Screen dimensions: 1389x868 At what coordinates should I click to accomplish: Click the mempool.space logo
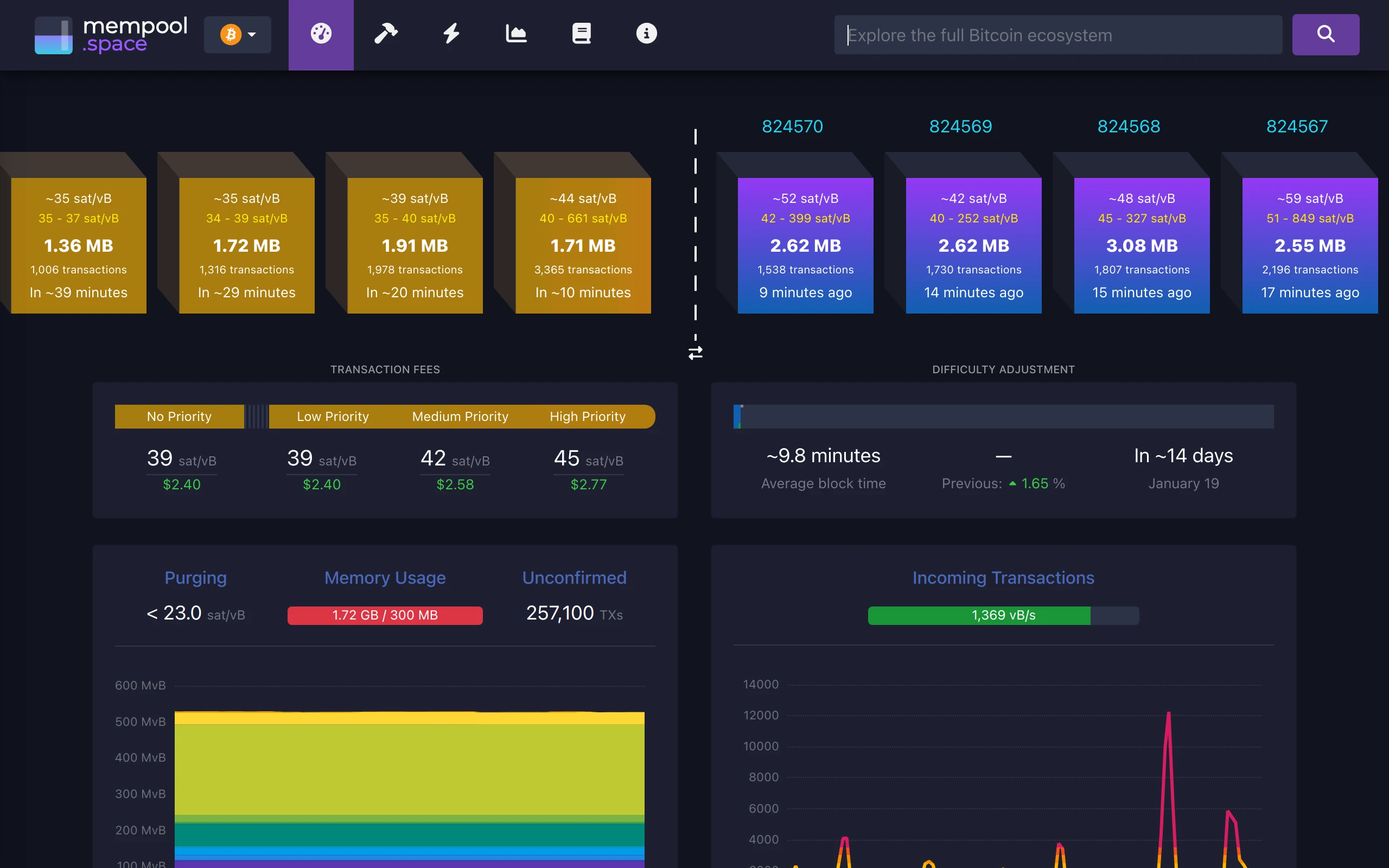(x=112, y=34)
